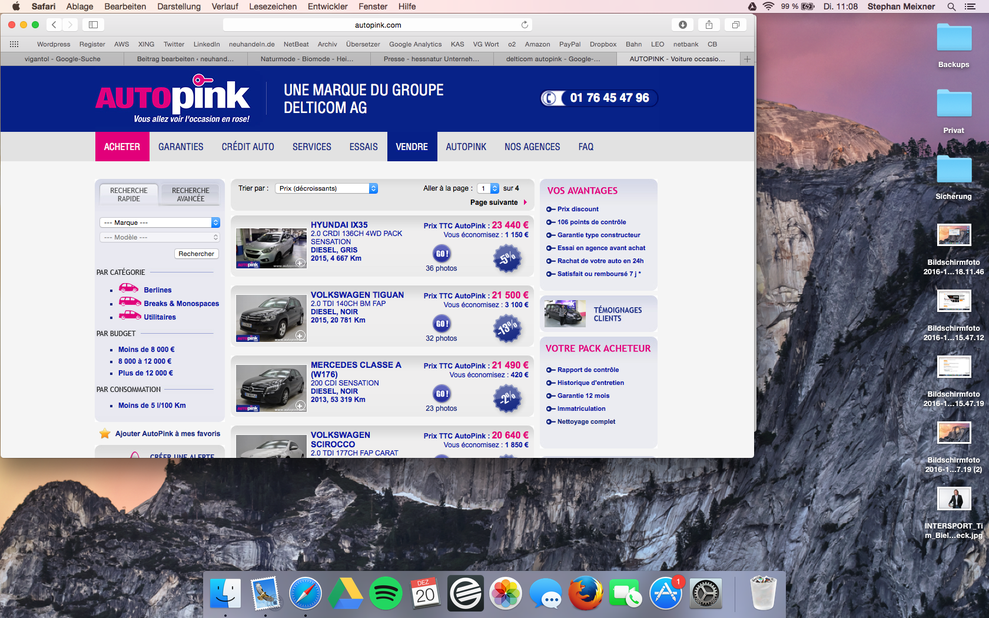
Task: Open the FAQ navigation tab
Action: point(586,147)
